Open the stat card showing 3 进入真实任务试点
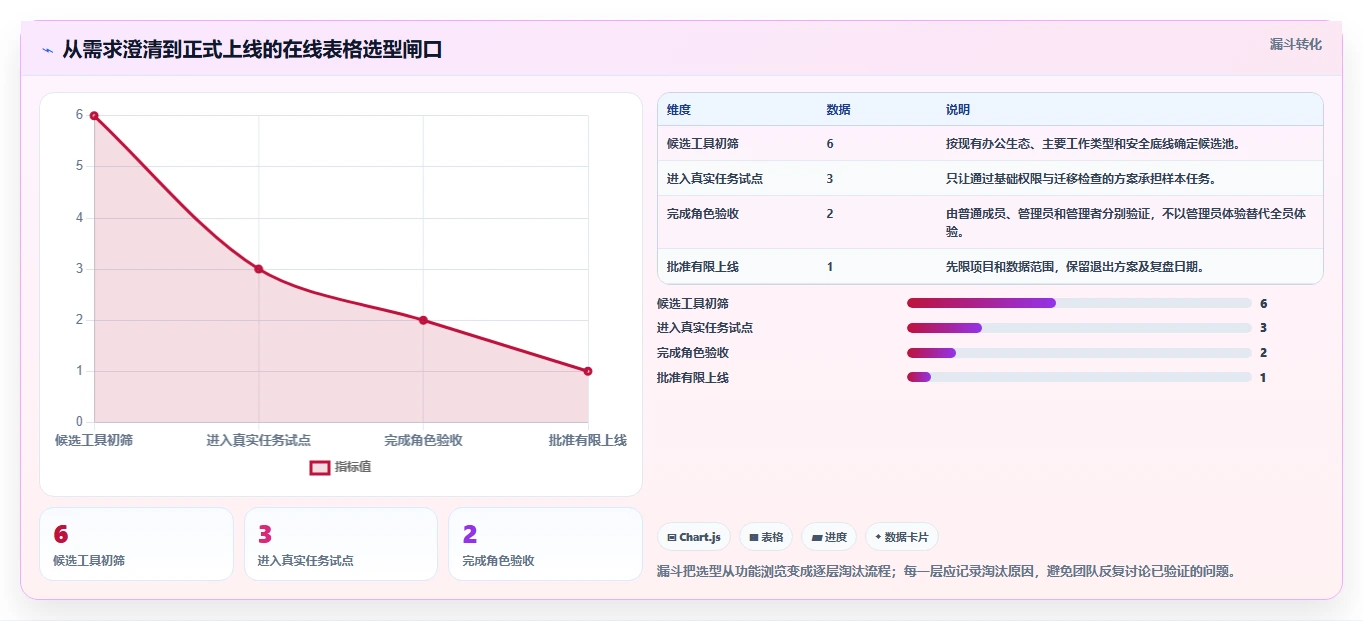This screenshot has height=621, width=1363. (x=341, y=544)
